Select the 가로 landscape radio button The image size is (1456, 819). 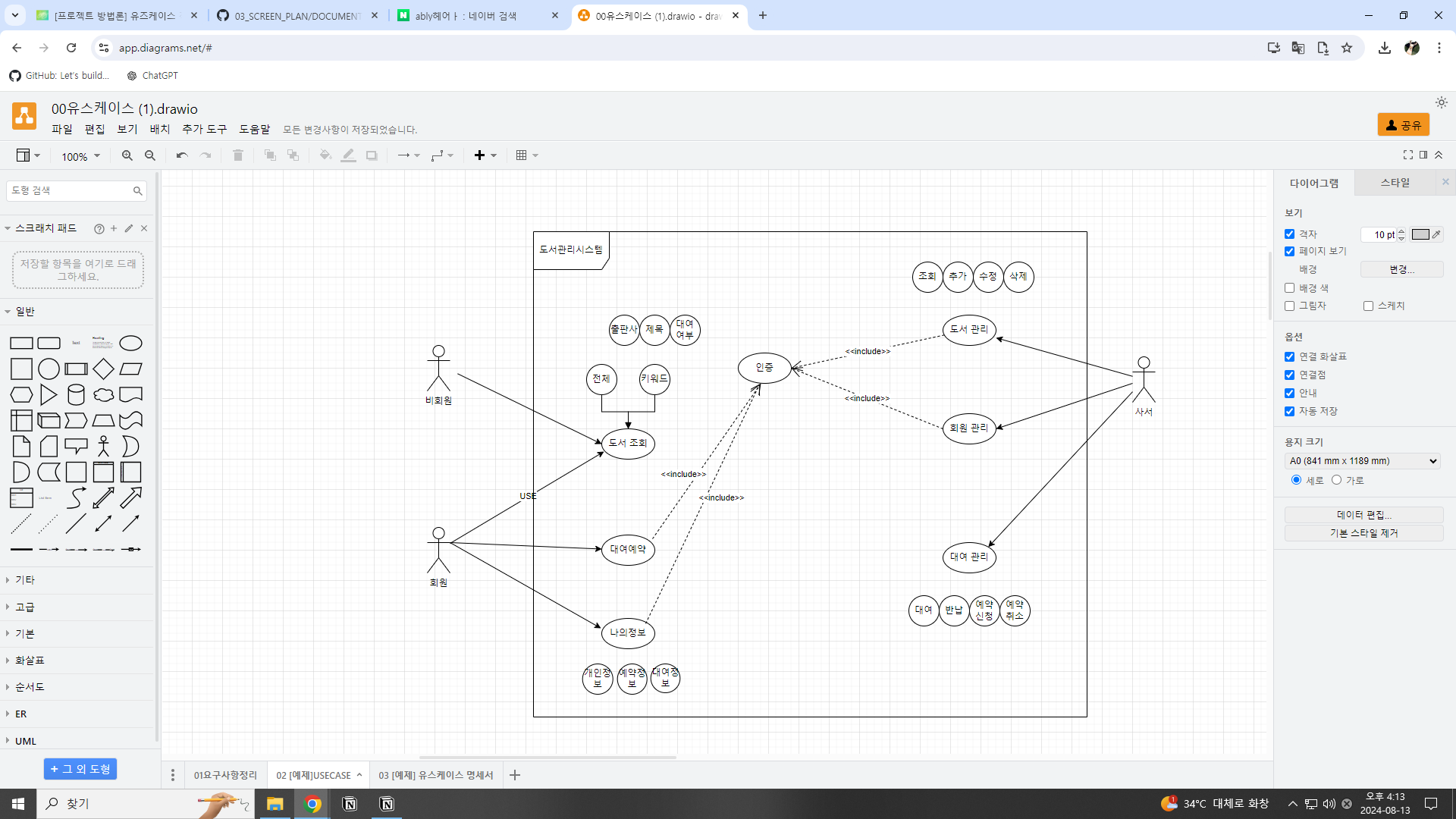[x=1336, y=480]
